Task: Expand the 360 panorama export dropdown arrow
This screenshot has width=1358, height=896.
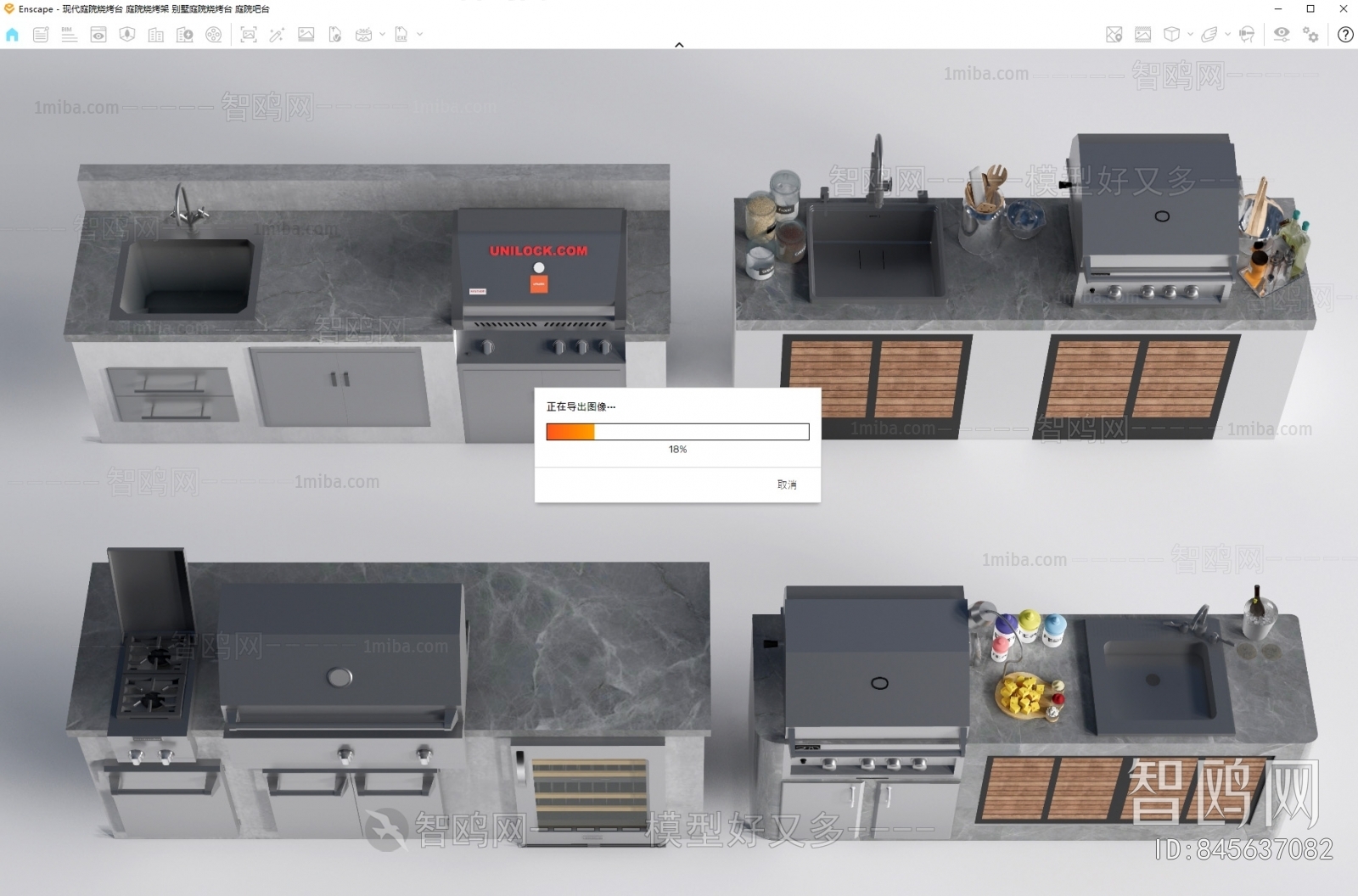Action: coord(382,35)
